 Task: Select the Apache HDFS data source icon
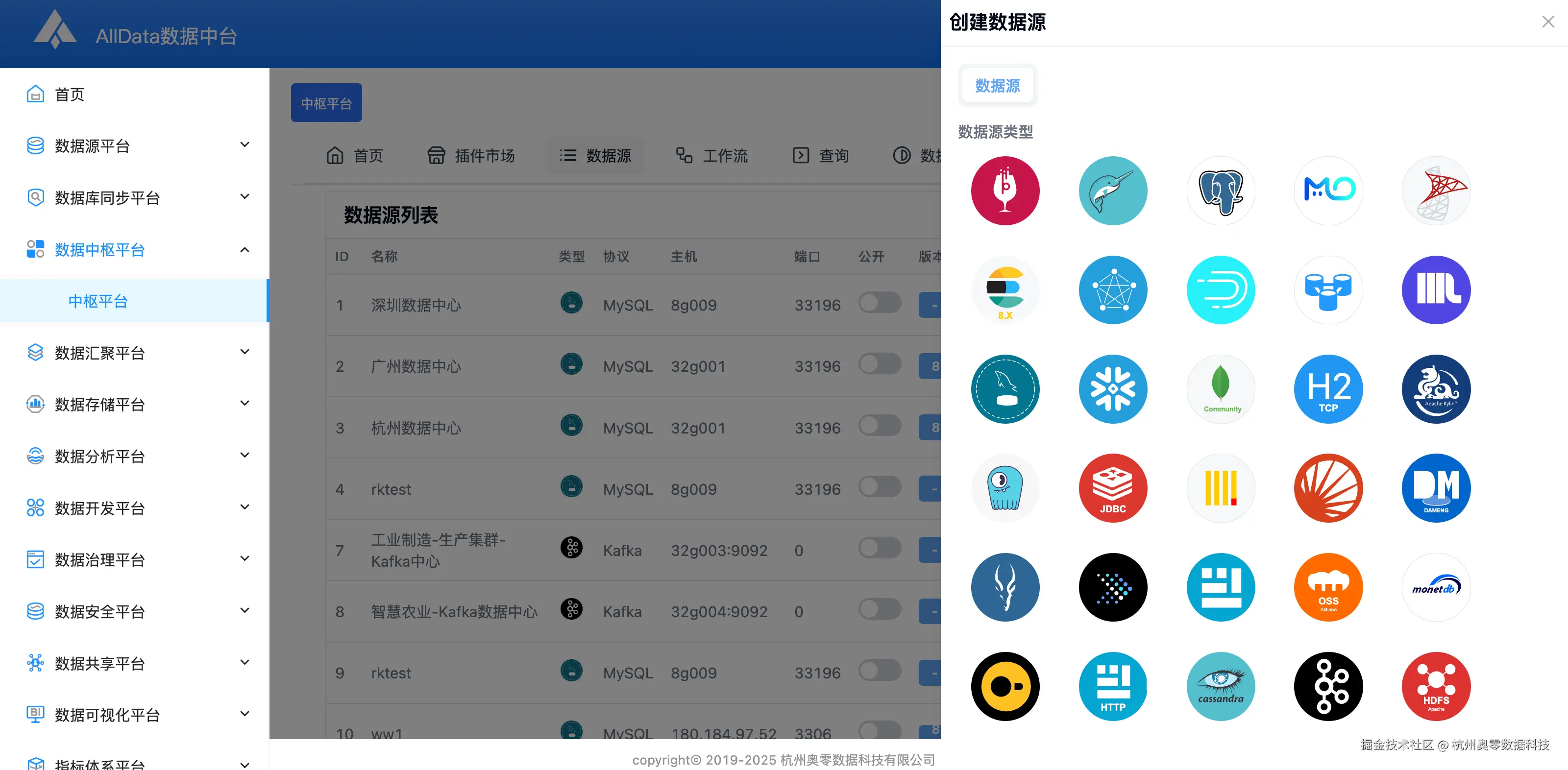coord(1436,686)
